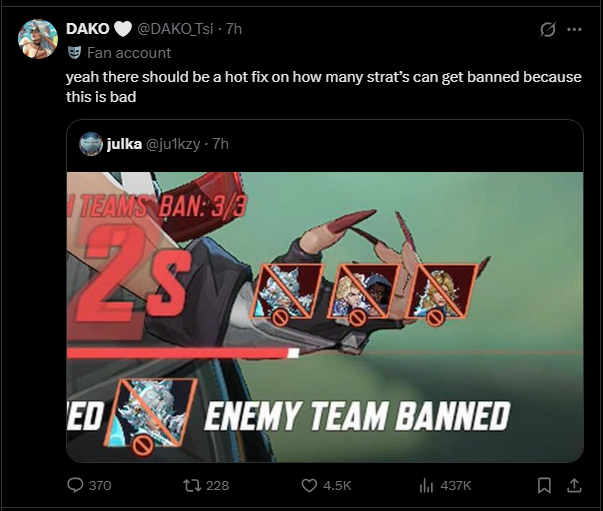Click the 370 replies count
Viewport: 603px width, 511px height.
pyautogui.click(x=100, y=486)
